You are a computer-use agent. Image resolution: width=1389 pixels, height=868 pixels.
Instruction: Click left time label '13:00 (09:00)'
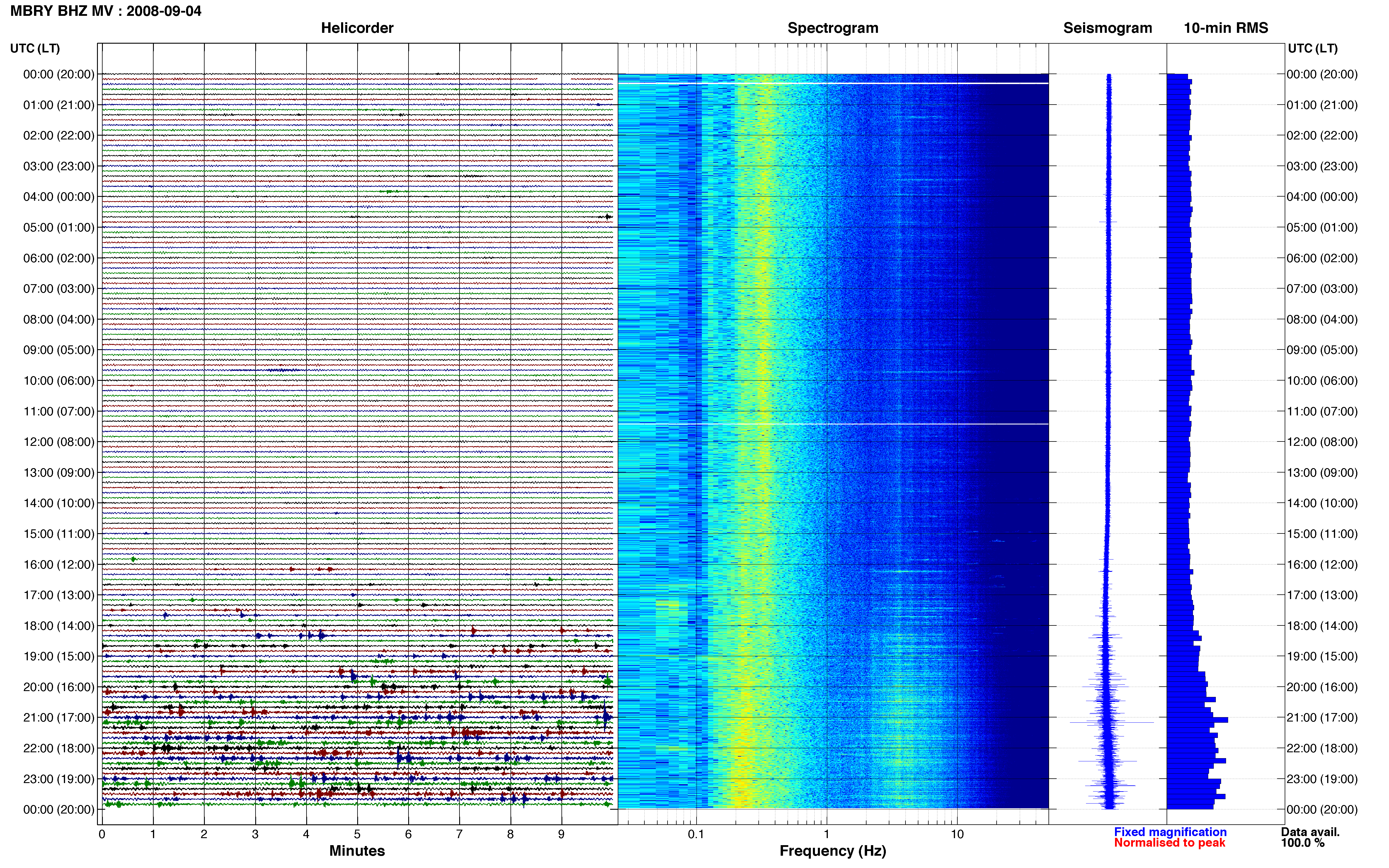[x=59, y=473]
